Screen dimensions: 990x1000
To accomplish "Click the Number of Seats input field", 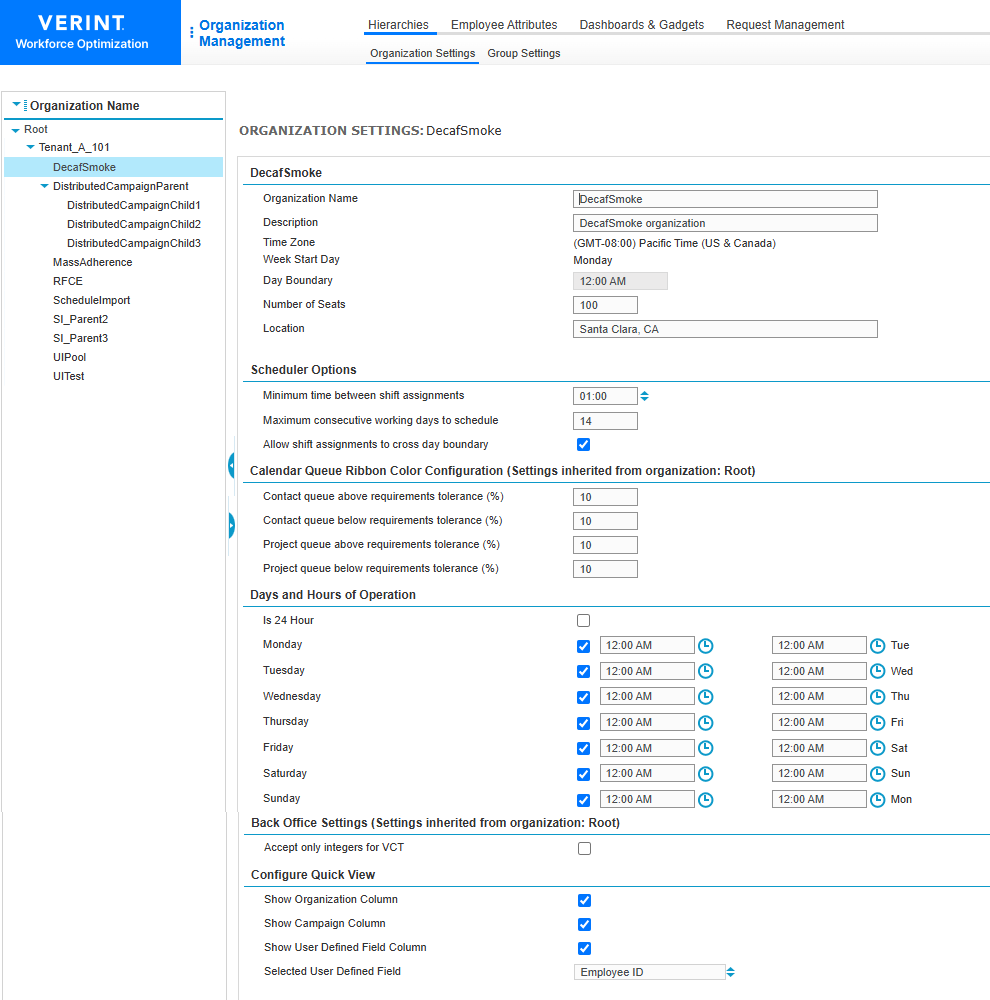I will pos(604,304).
